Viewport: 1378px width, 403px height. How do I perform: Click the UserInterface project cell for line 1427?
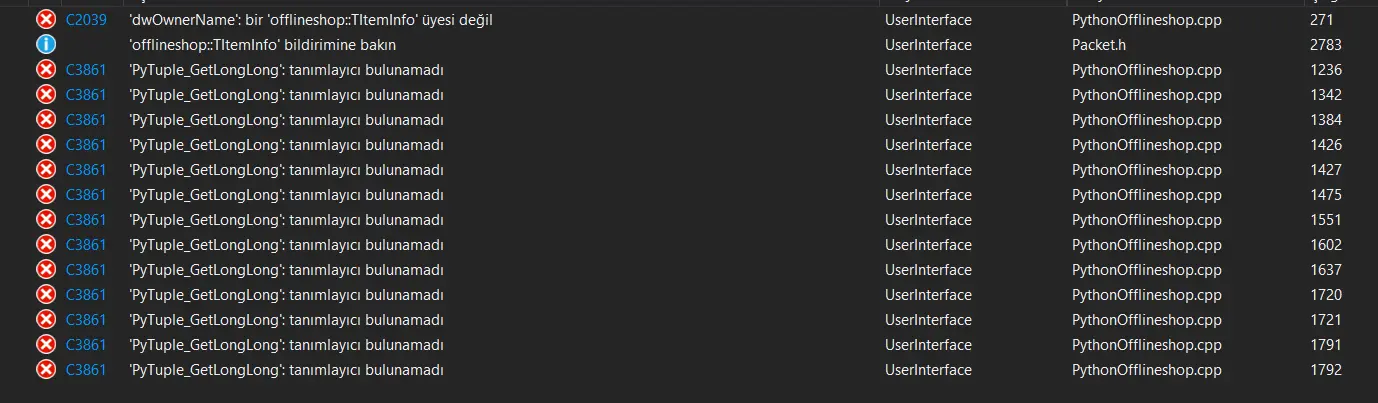pos(928,170)
